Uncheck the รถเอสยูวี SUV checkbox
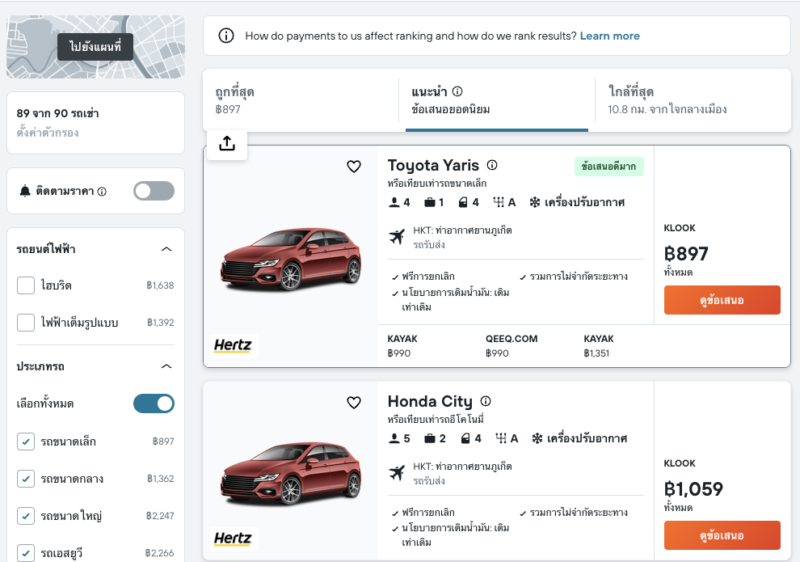Image resolution: width=800 pixels, height=562 pixels. pyautogui.click(x=26, y=553)
